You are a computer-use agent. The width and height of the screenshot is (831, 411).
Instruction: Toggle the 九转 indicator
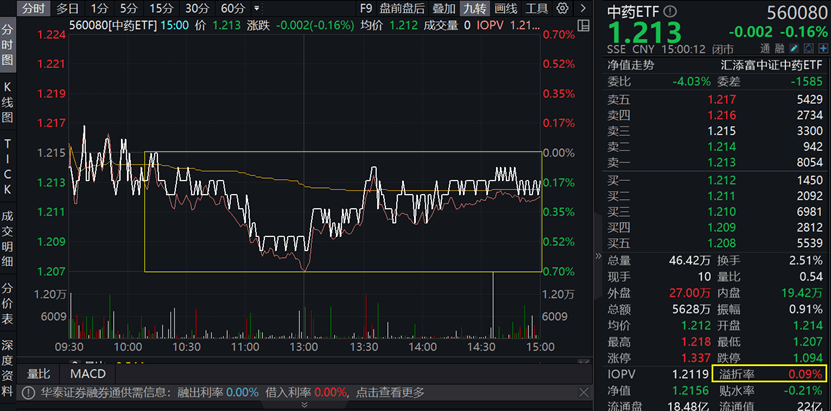coord(475,8)
